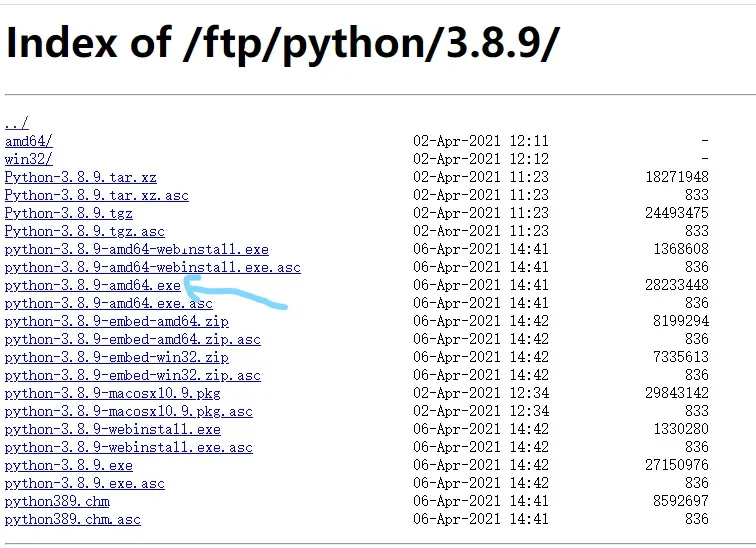Open python-3.8.9-amd64.exe.asc signature link
Screen dimensions: 756x548
click(108, 303)
